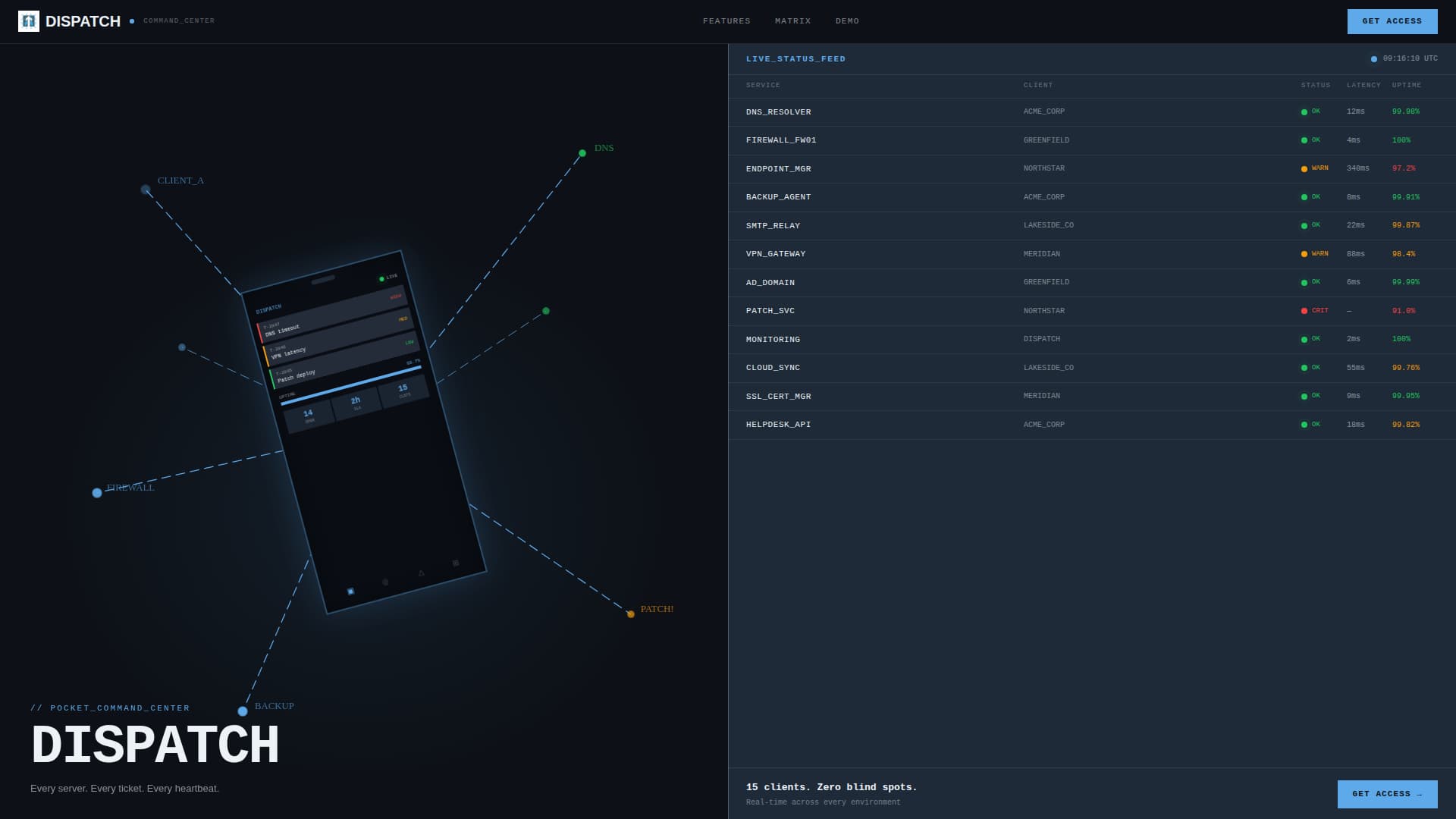Open the FEATURES nav item

click(726, 21)
